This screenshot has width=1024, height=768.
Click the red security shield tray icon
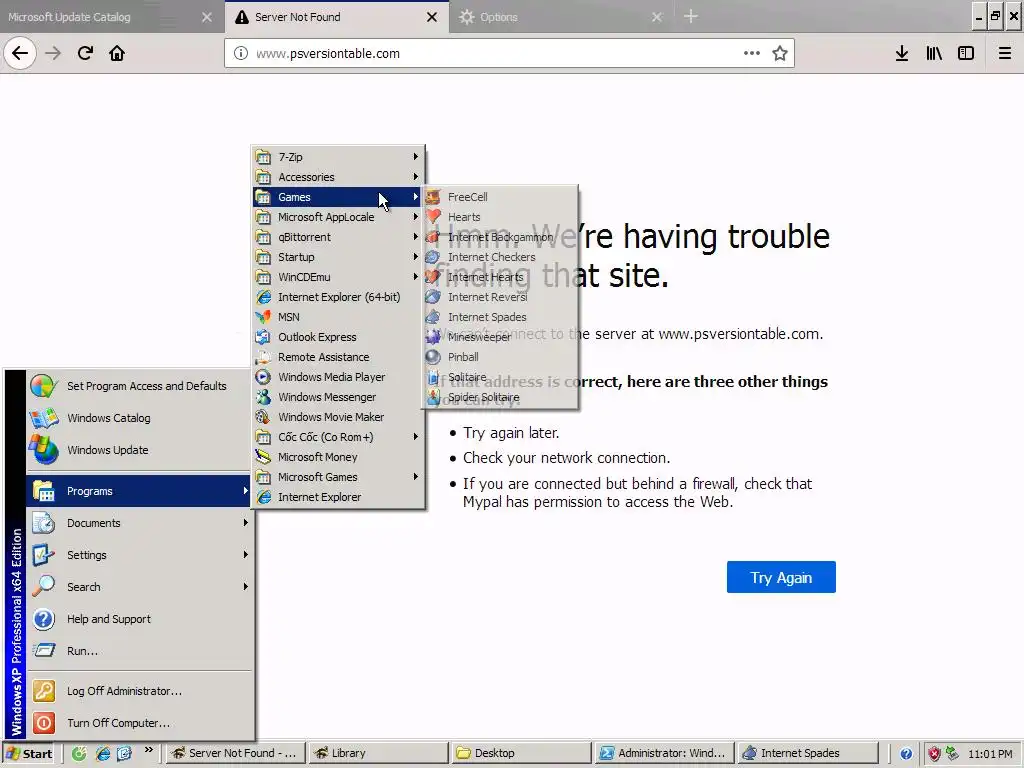pos(934,754)
